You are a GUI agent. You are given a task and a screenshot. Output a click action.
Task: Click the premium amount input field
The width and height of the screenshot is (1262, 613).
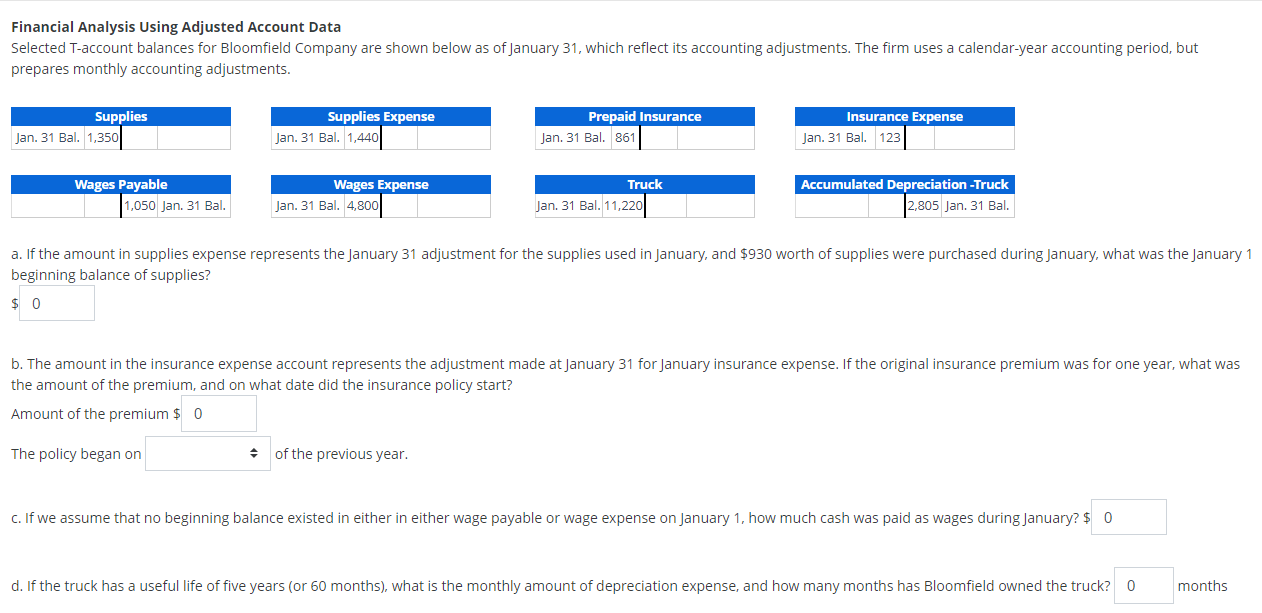point(218,413)
